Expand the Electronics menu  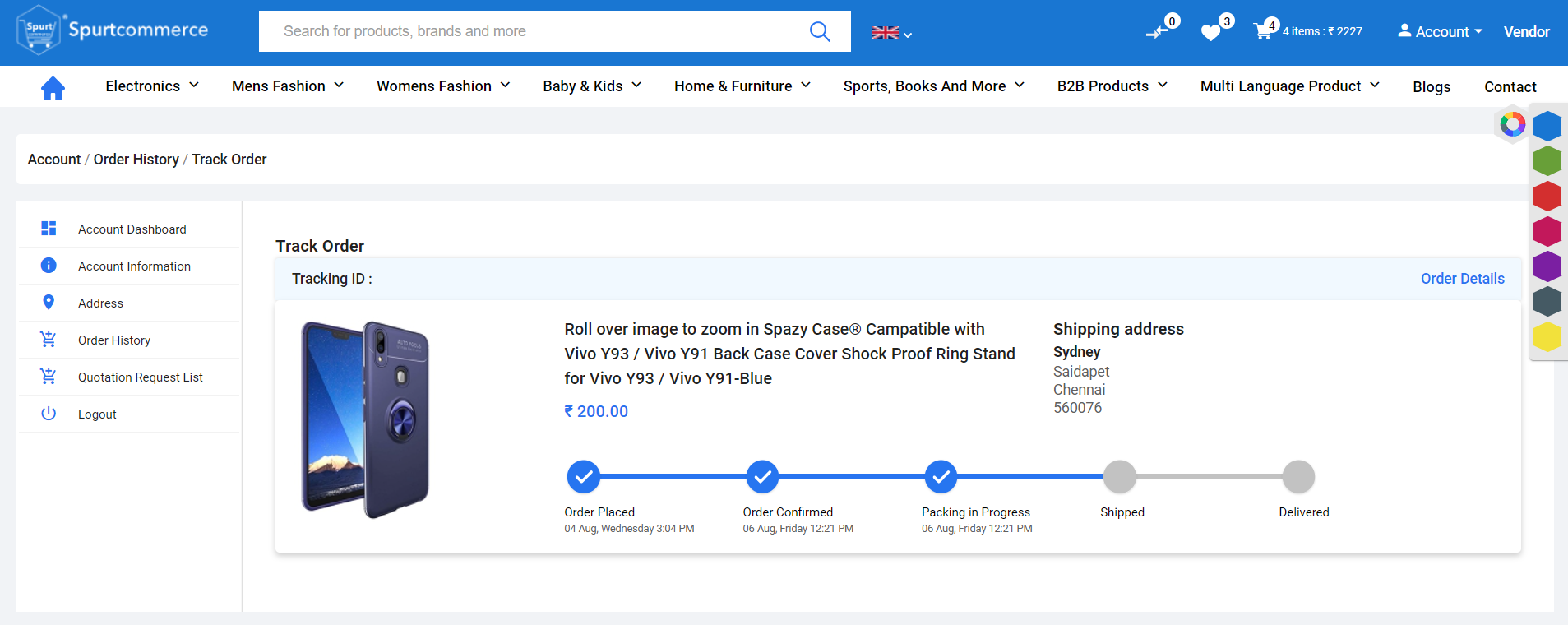[x=152, y=86]
